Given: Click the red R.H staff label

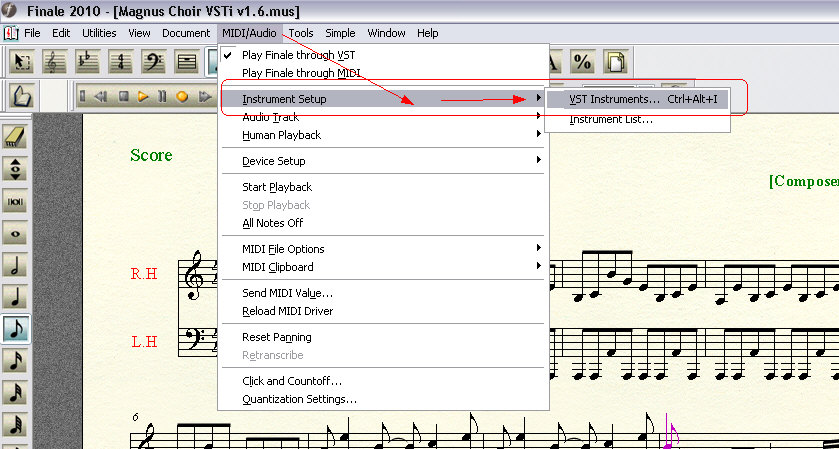Looking at the screenshot, I should pyautogui.click(x=144, y=274).
